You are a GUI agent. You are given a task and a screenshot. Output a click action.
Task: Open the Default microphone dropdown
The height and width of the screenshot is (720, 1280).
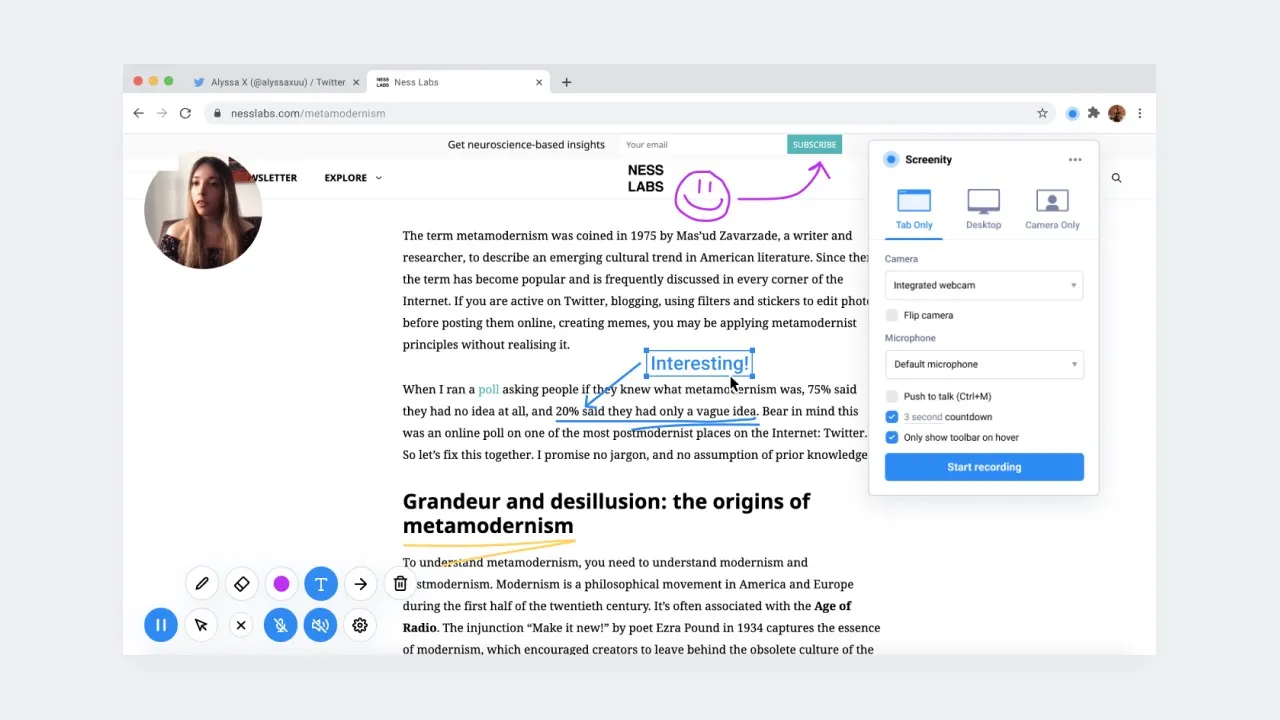pos(984,364)
